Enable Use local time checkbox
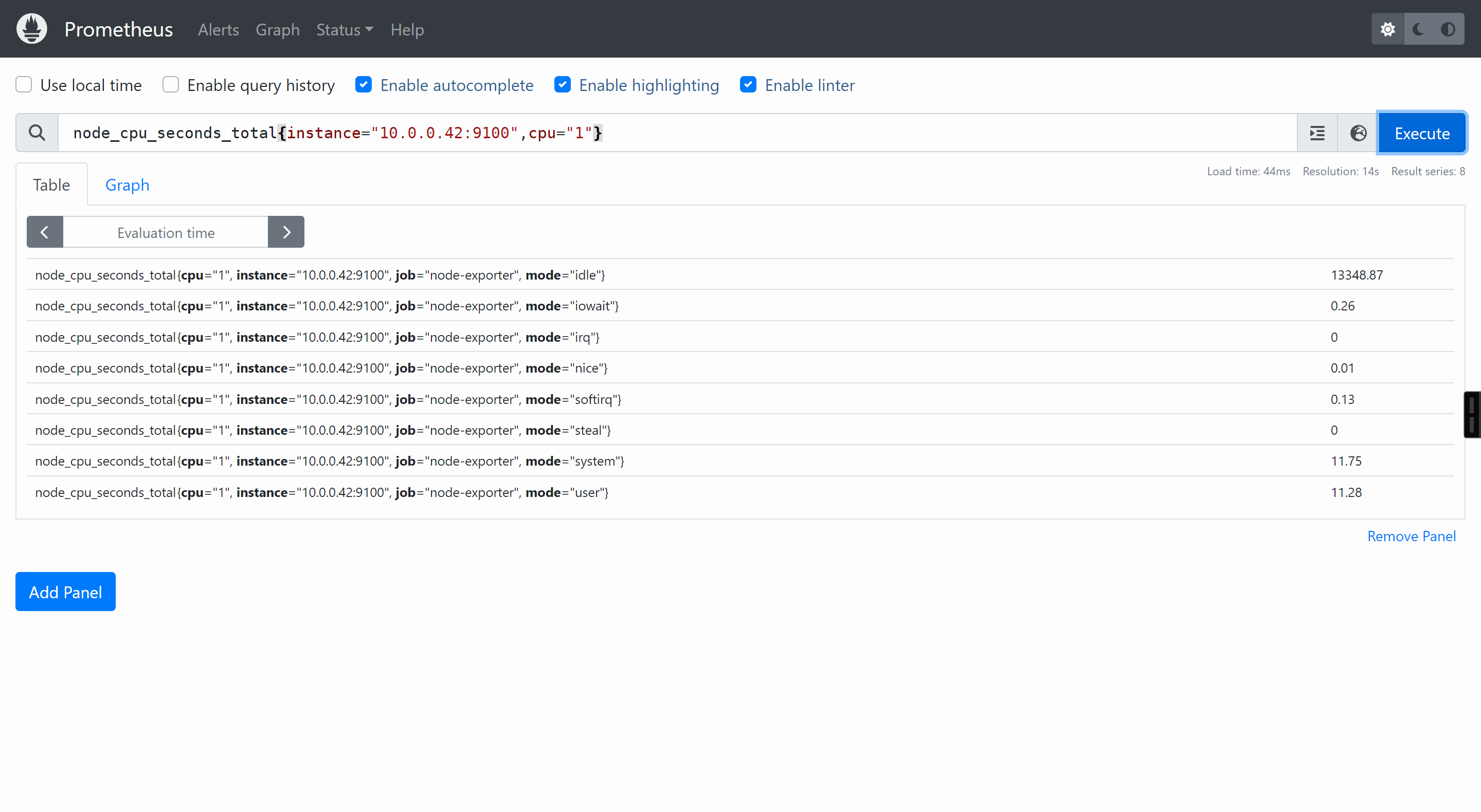Viewport: 1481px width, 812px height. tap(24, 84)
